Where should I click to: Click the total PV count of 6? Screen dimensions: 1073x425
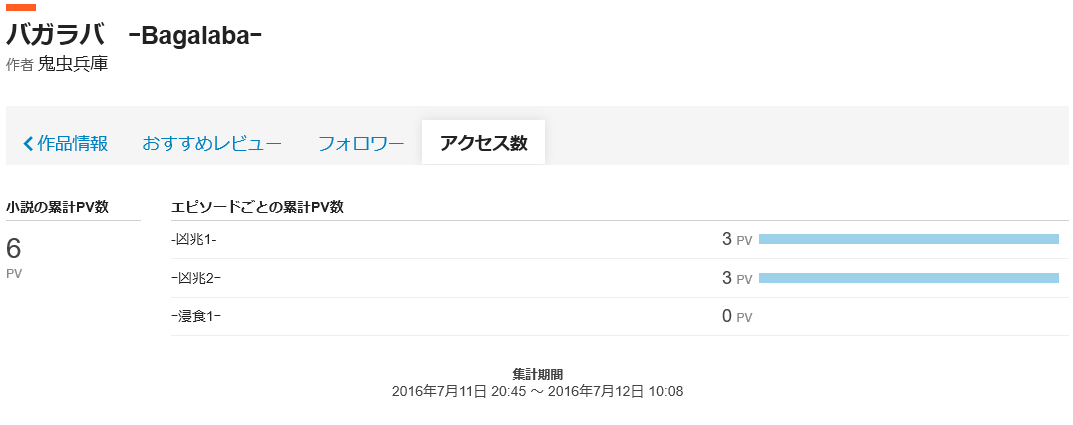[14, 249]
